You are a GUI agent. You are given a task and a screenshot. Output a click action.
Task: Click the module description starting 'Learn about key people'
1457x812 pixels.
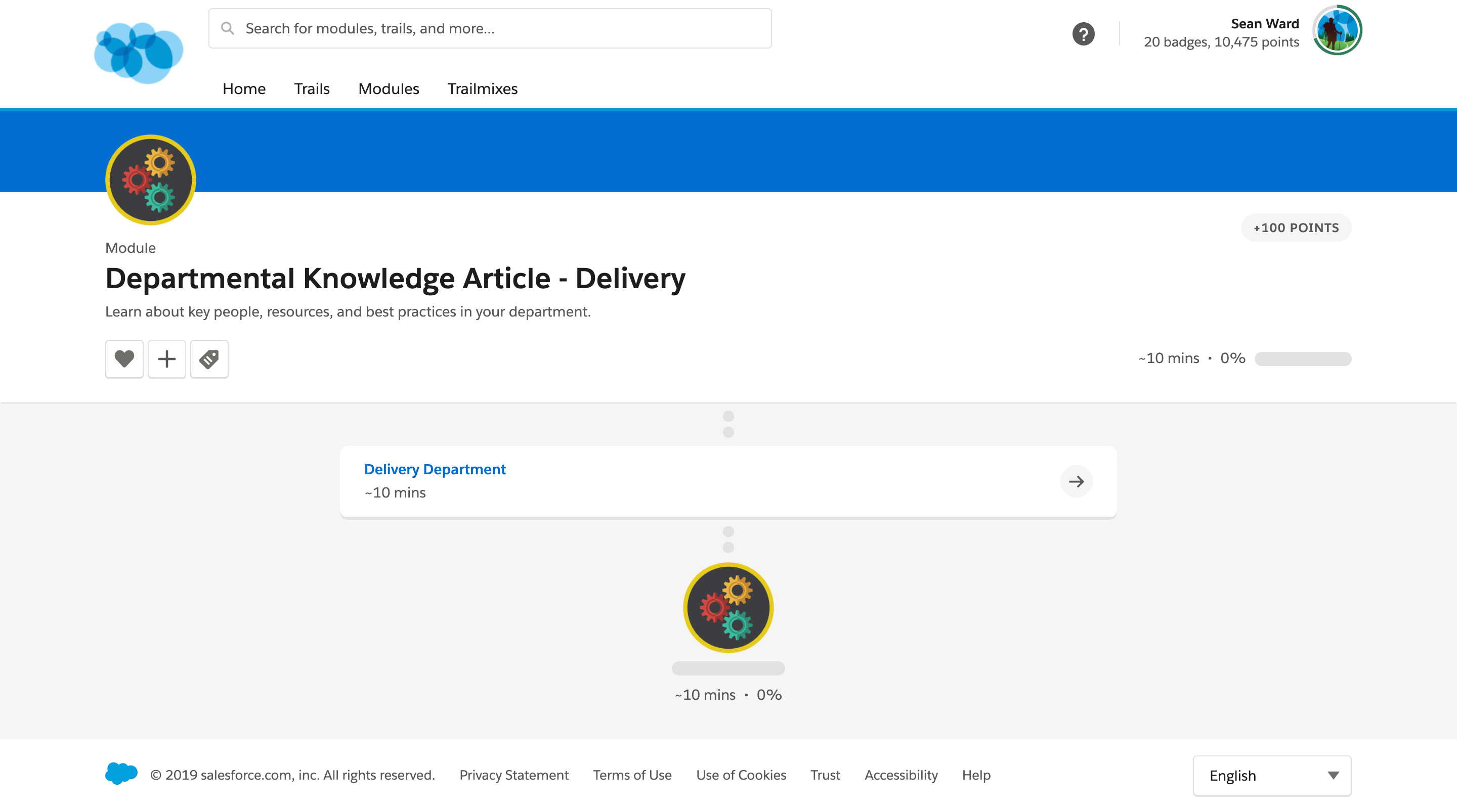pyautogui.click(x=348, y=311)
